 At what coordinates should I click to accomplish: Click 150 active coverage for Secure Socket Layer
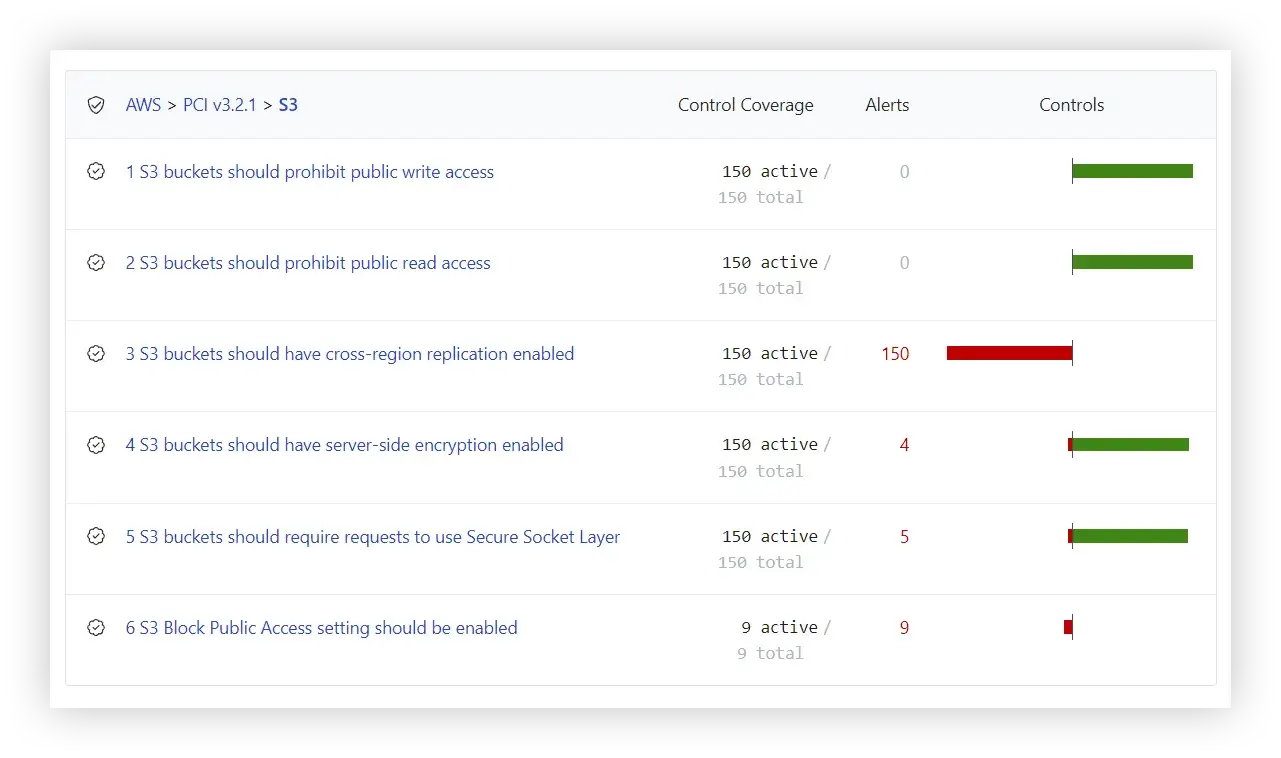(770, 537)
